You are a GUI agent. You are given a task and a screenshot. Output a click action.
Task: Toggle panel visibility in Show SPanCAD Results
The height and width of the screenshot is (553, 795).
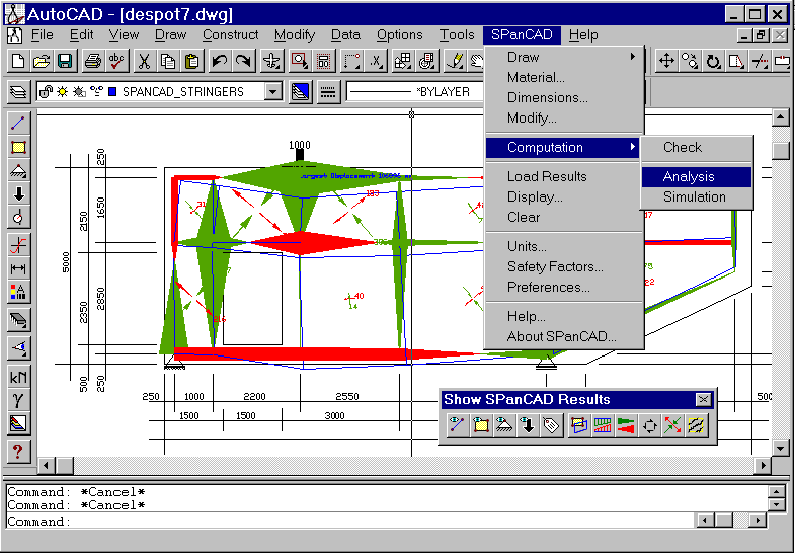pyautogui.click(x=481, y=425)
